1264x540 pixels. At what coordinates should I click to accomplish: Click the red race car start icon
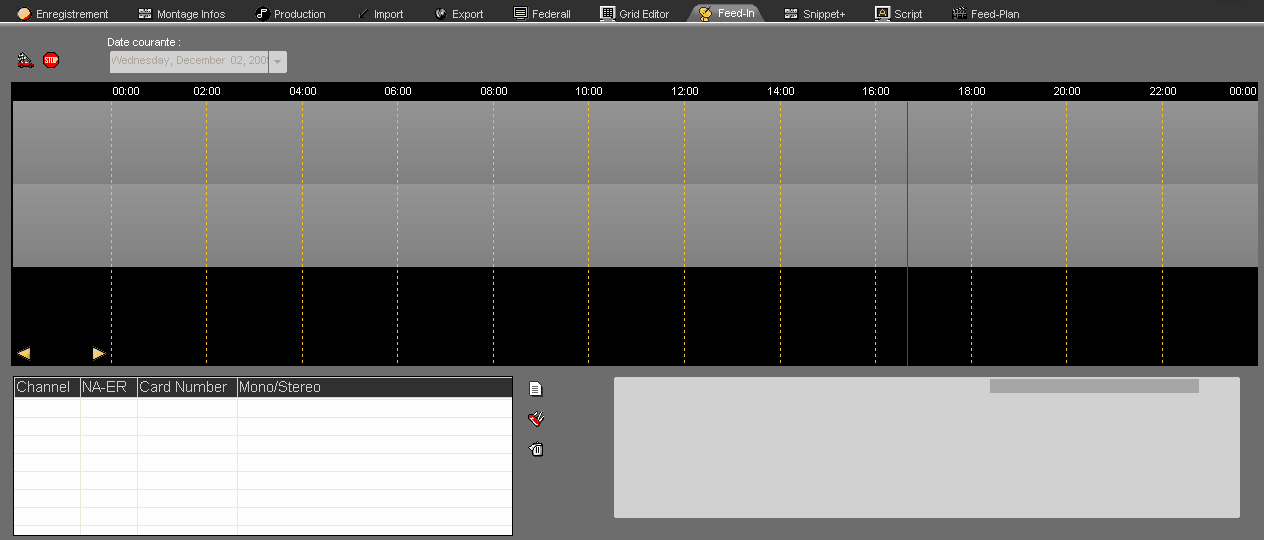click(x=25, y=61)
